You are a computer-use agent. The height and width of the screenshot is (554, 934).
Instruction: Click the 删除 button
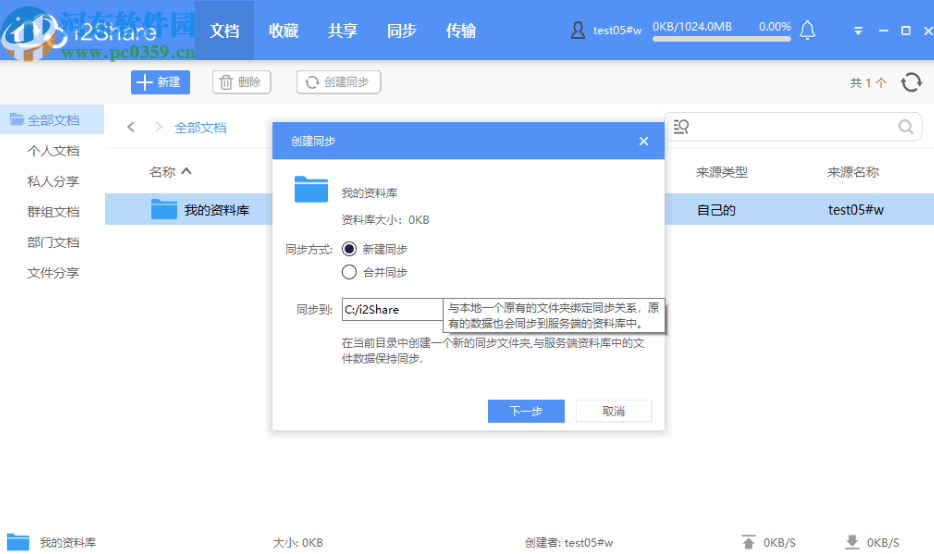[241, 82]
